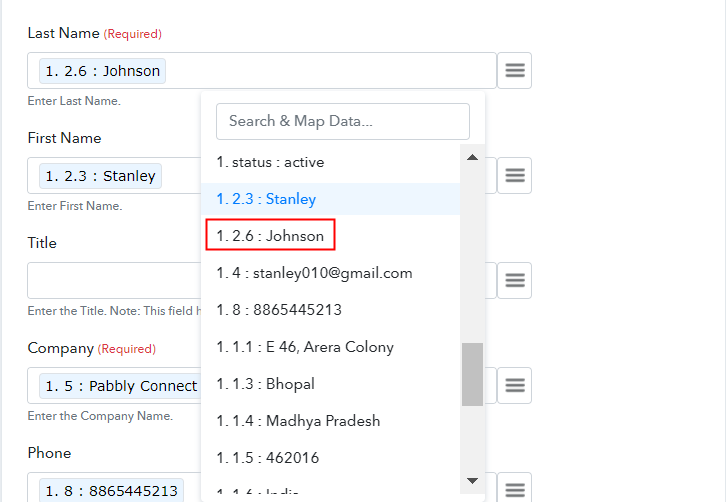Click the dropdown scrollbar up arrow
This screenshot has height=502, width=726.
[x=472, y=157]
